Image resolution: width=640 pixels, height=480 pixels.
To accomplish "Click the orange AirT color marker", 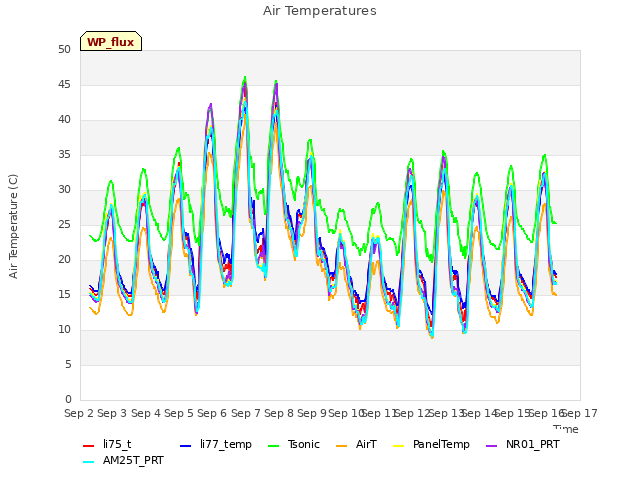I will 341,446.
